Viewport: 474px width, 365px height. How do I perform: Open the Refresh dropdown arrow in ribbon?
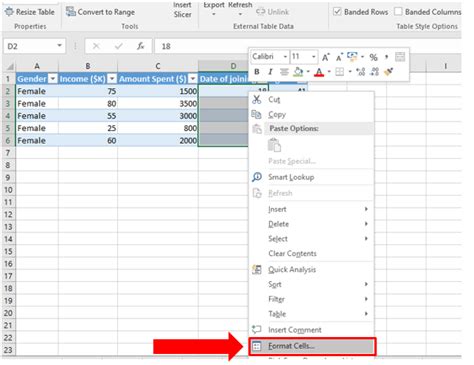tap(240, 14)
